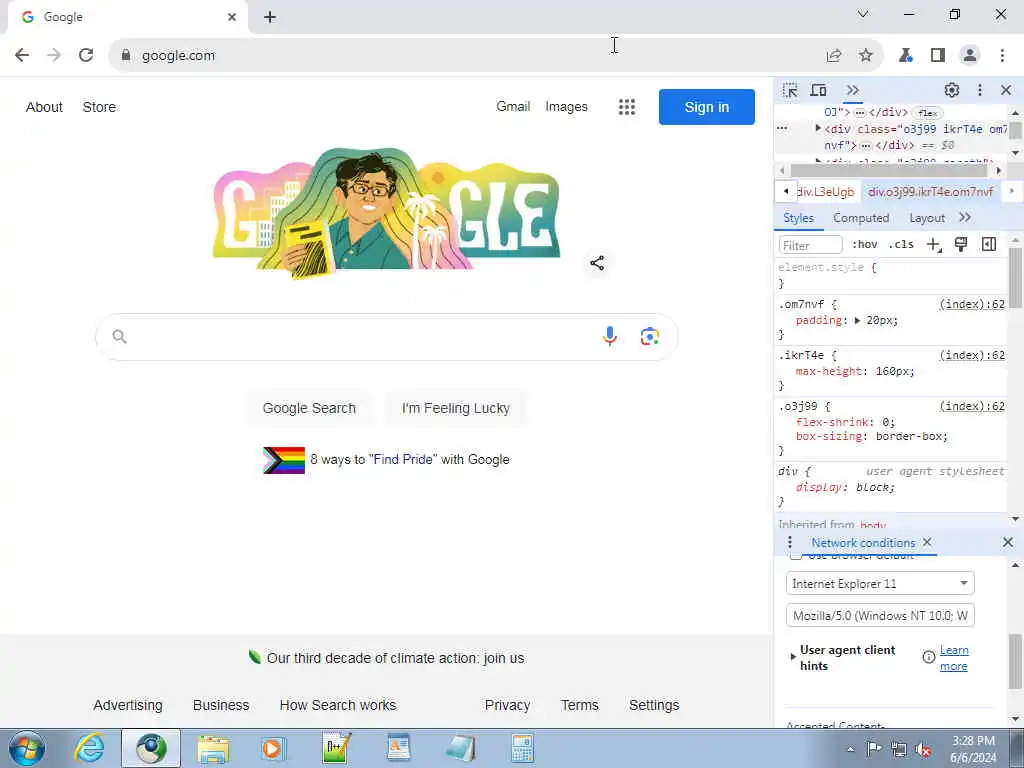
Task: Open the (index):62 source for .ikrT4e
Action: click(972, 355)
